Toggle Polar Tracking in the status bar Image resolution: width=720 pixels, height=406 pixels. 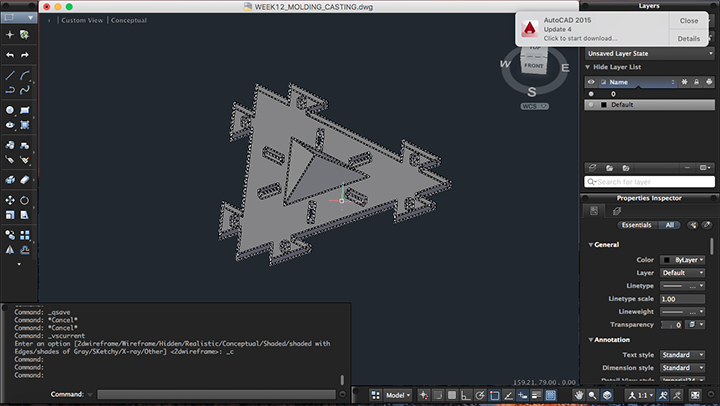coord(480,395)
